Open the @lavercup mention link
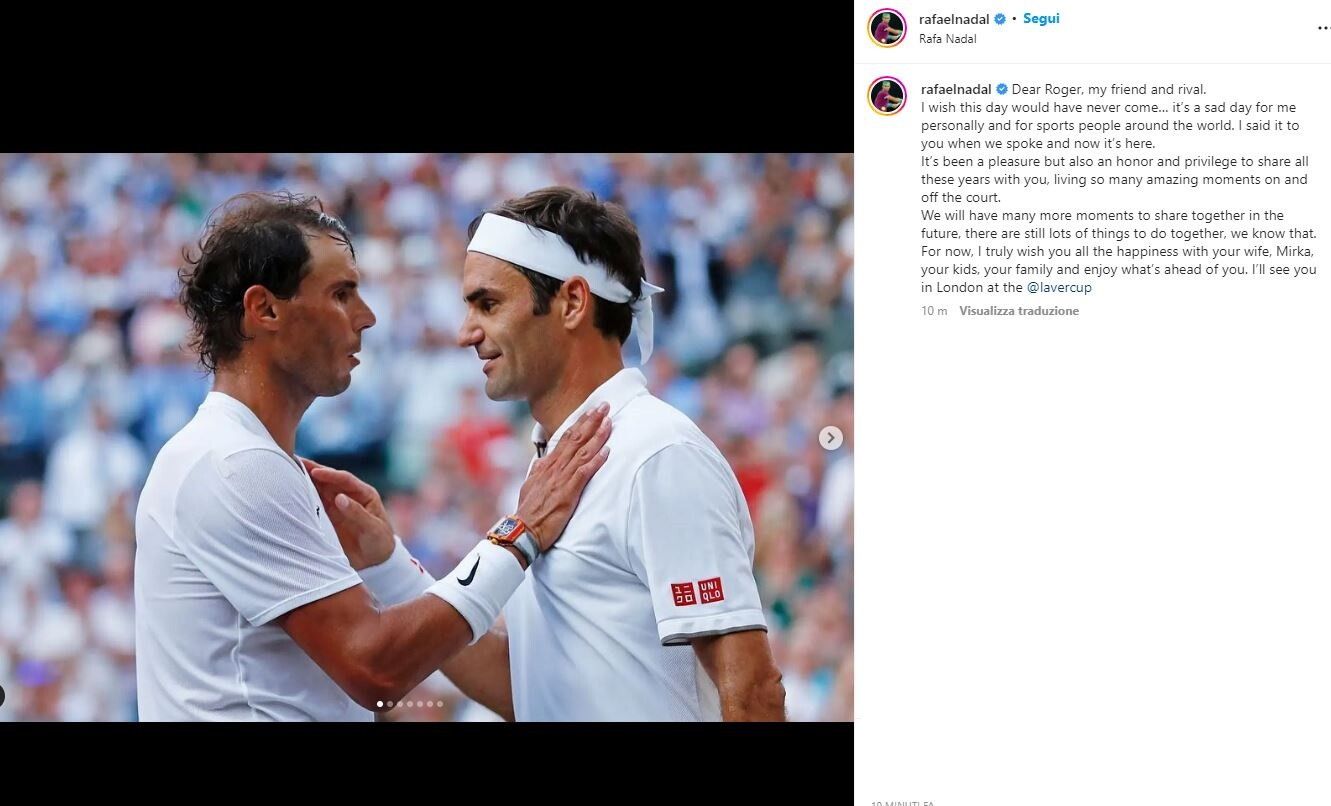1331x806 pixels. tap(1059, 288)
